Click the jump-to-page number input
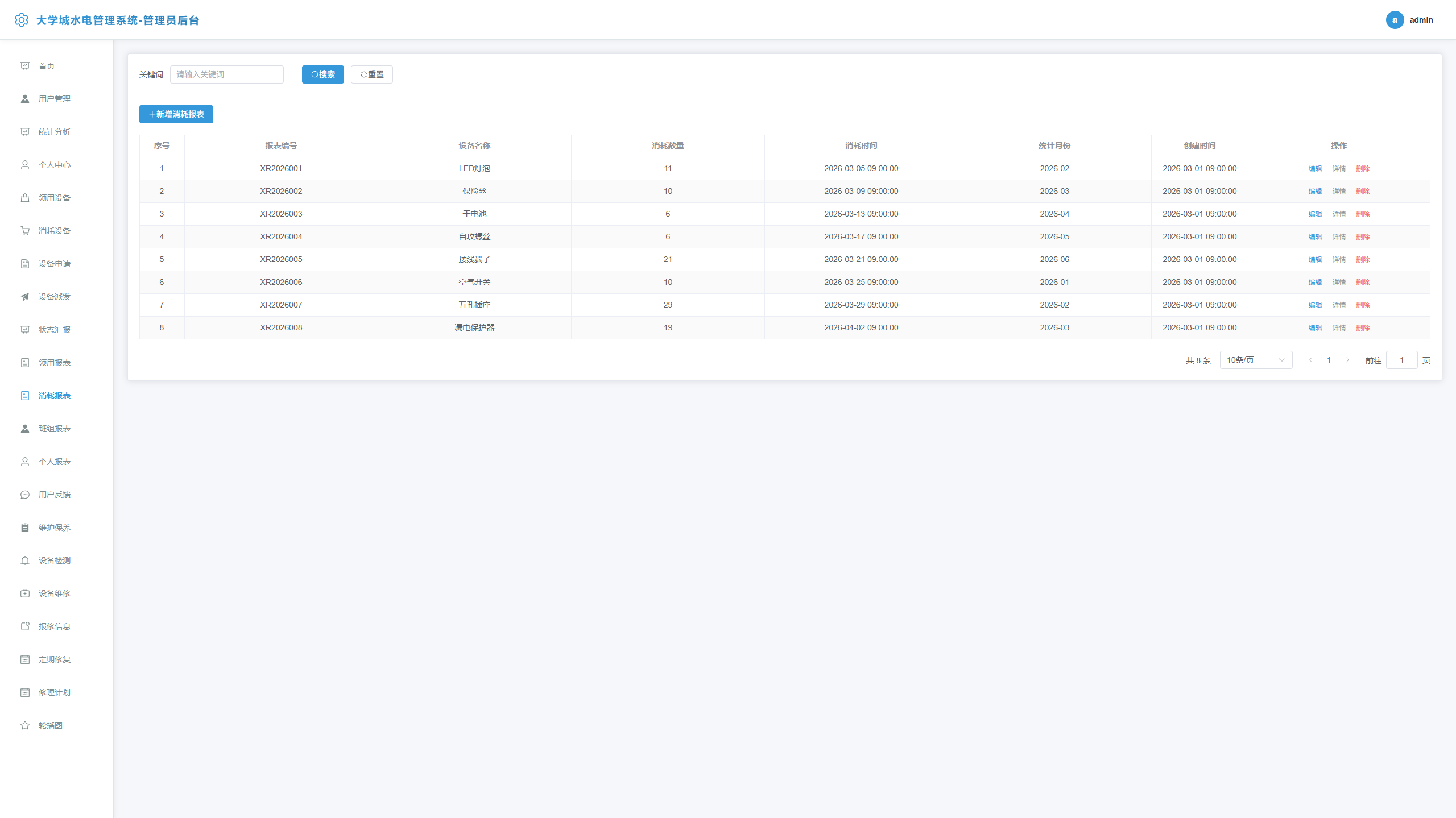This screenshot has width=1456, height=818. tap(1401, 360)
